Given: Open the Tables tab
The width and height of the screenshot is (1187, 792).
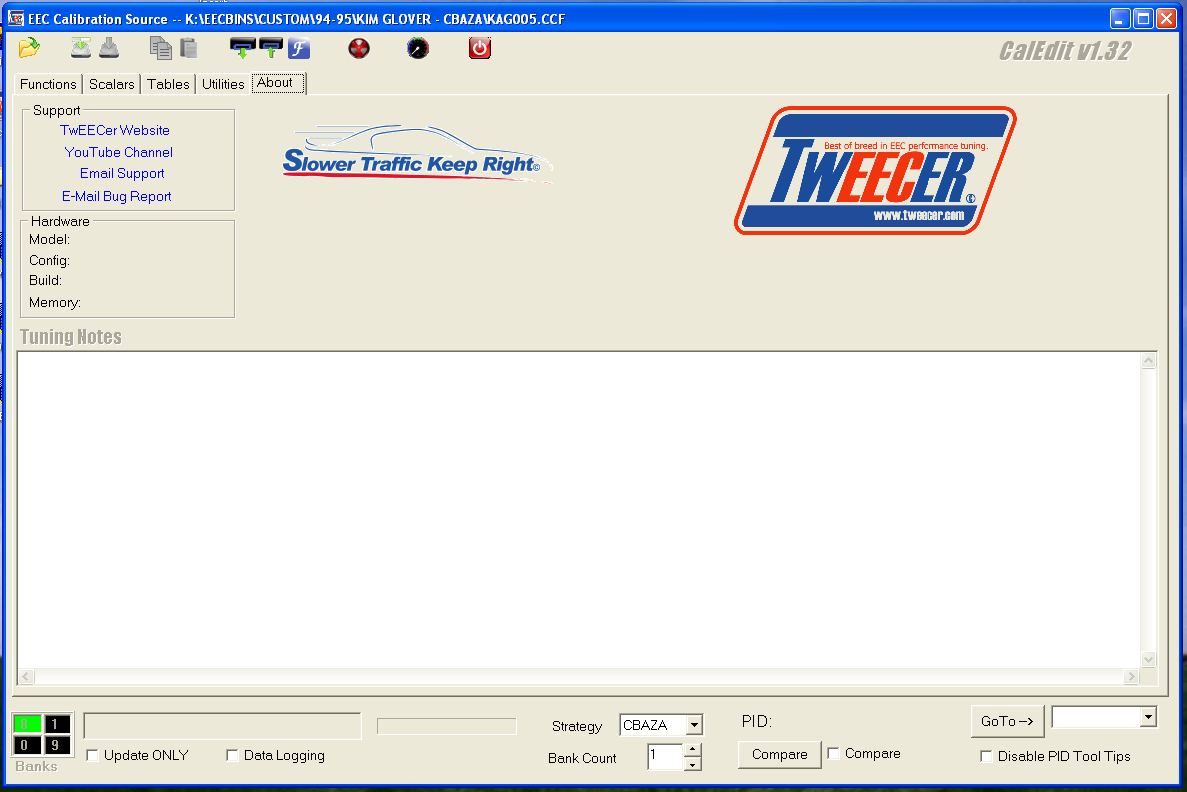Looking at the screenshot, I should (x=168, y=84).
